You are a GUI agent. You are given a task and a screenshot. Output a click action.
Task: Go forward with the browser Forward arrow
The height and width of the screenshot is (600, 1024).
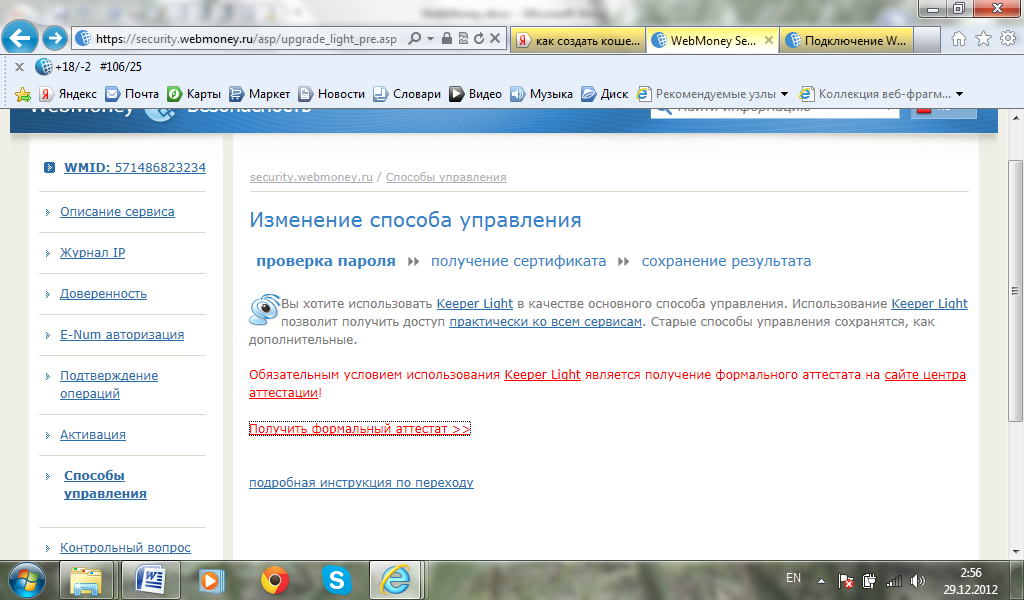55,39
